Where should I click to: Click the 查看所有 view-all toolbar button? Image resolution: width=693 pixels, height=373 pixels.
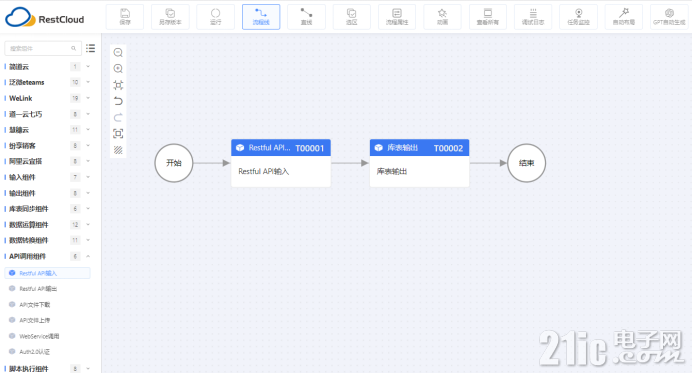click(x=488, y=17)
